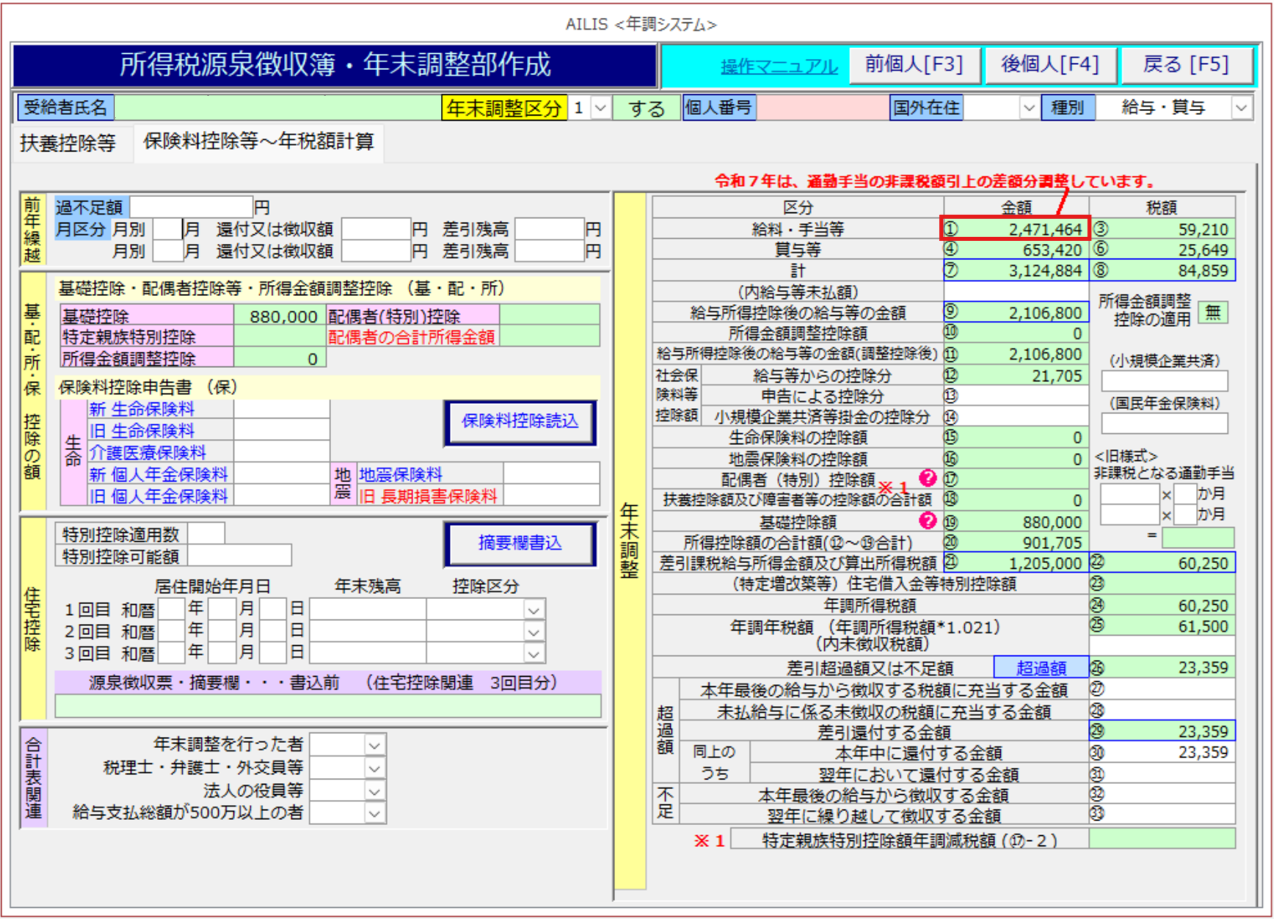
Task: Click the 地震保険料 amount field
Action: pos(551,474)
